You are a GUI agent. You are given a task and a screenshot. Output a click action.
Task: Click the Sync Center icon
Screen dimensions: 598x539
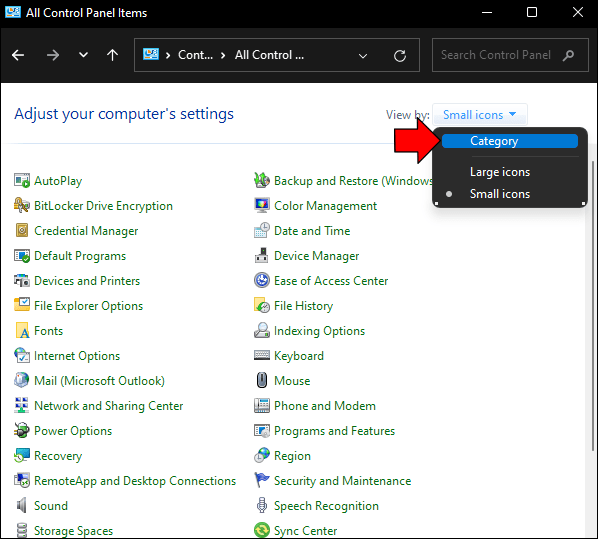pyautogui.click(x=262, y=530)
